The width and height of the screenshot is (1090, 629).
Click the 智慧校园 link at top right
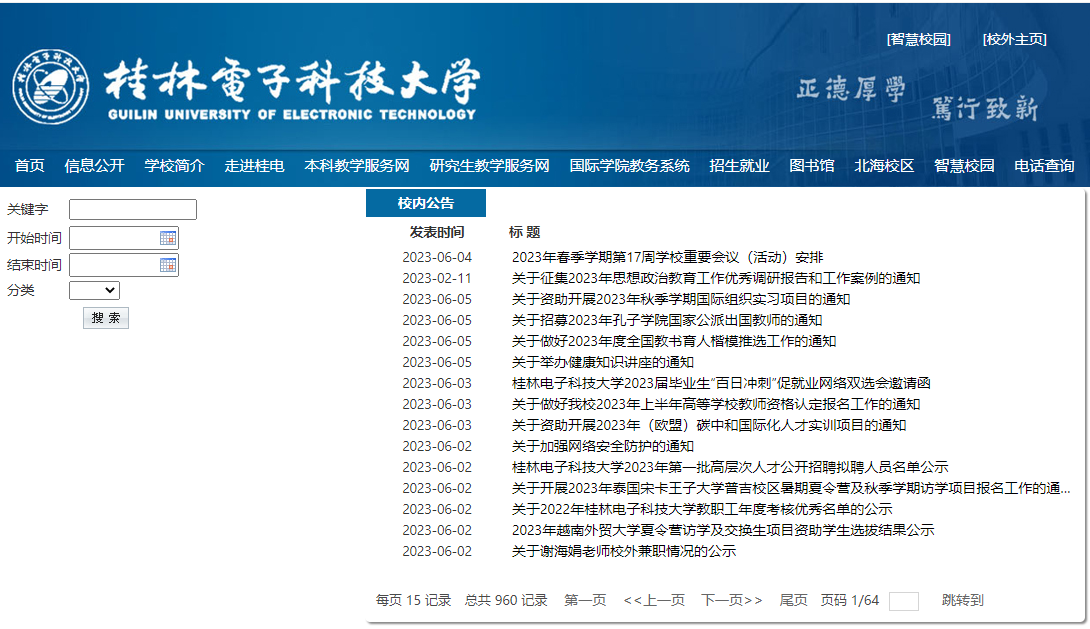click(x=918, y=39)
